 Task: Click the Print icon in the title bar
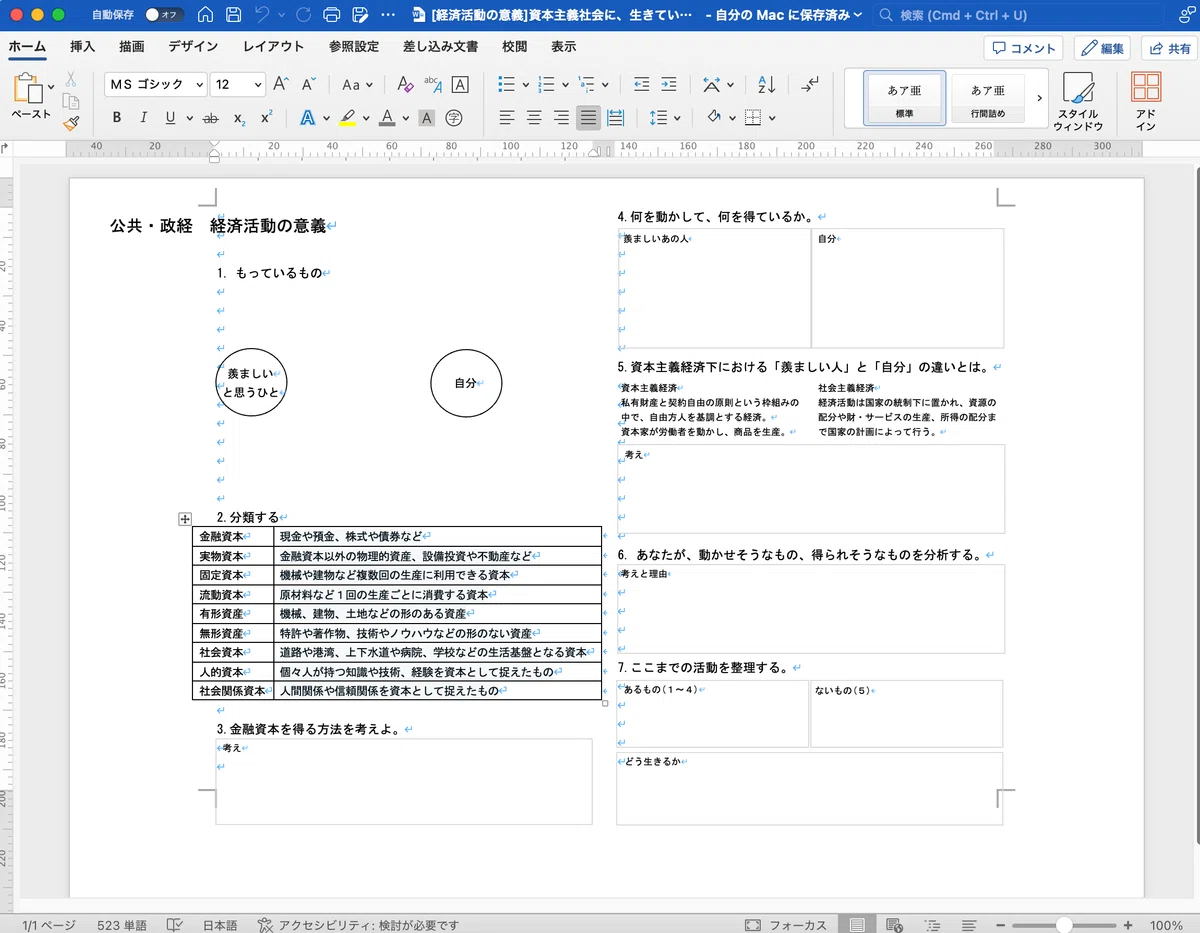tap(332, 15)
